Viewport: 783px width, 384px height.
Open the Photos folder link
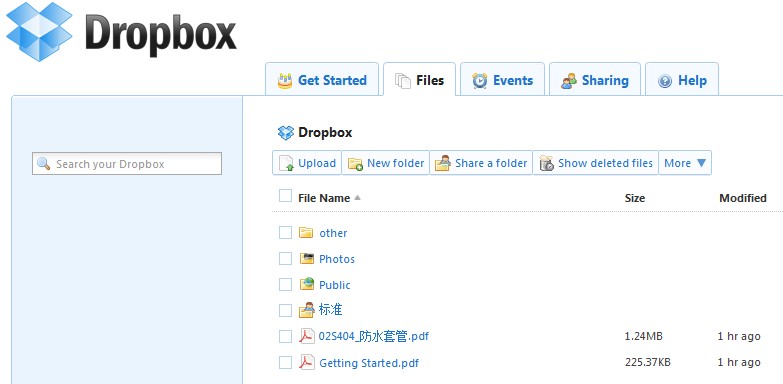(337, 259)
